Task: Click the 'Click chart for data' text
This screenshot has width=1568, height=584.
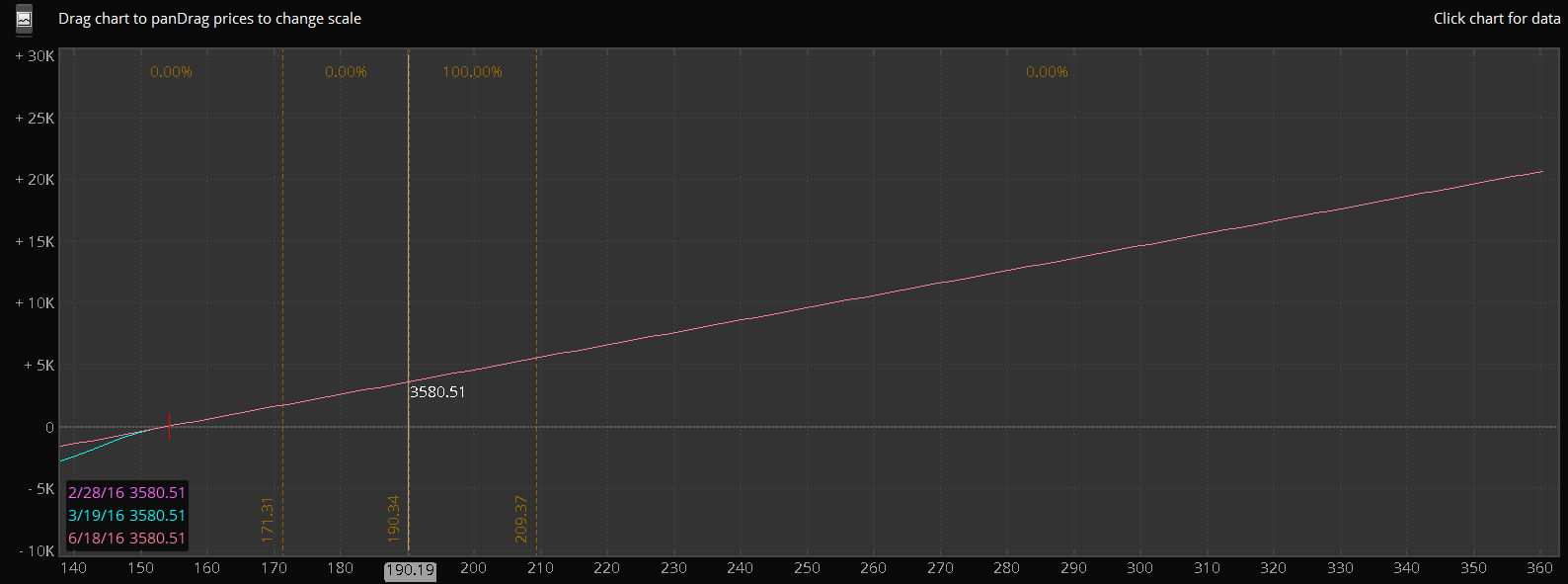Action: pos(1497,19)
